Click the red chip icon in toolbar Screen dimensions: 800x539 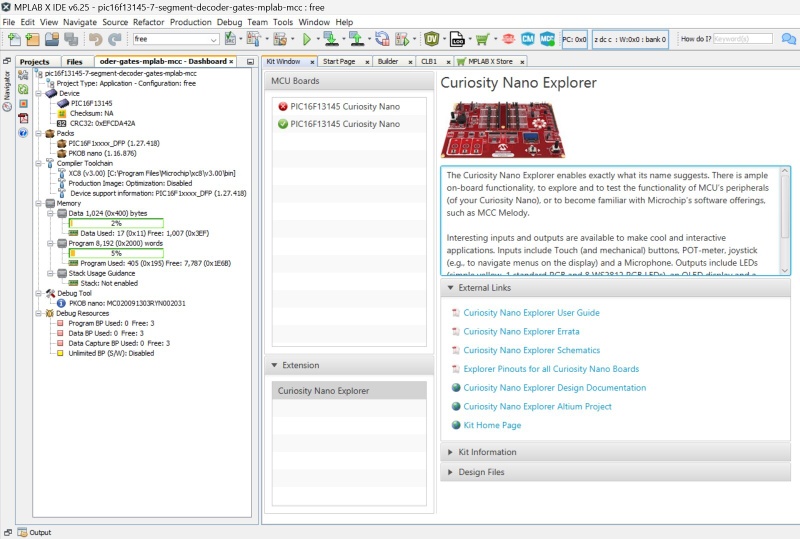point(508,39)
